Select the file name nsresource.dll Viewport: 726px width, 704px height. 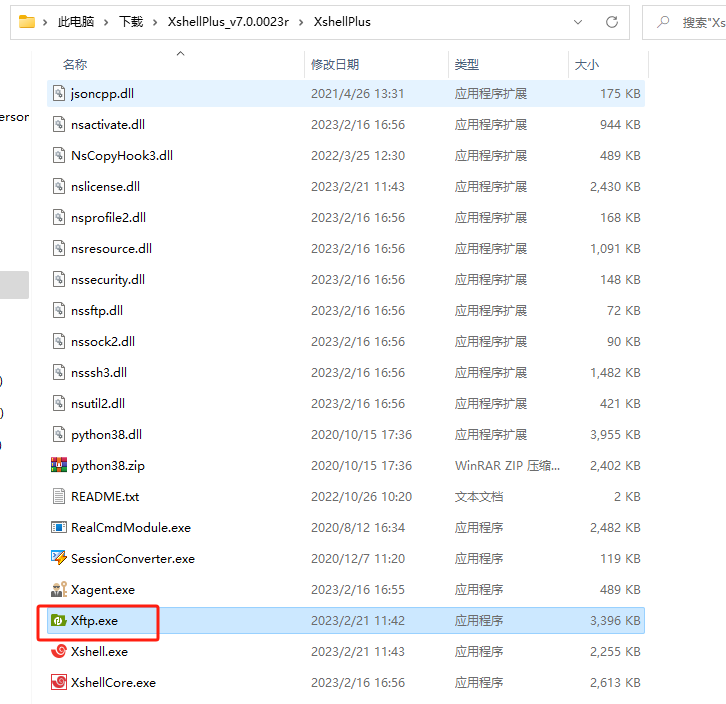[x=111, y=249]
